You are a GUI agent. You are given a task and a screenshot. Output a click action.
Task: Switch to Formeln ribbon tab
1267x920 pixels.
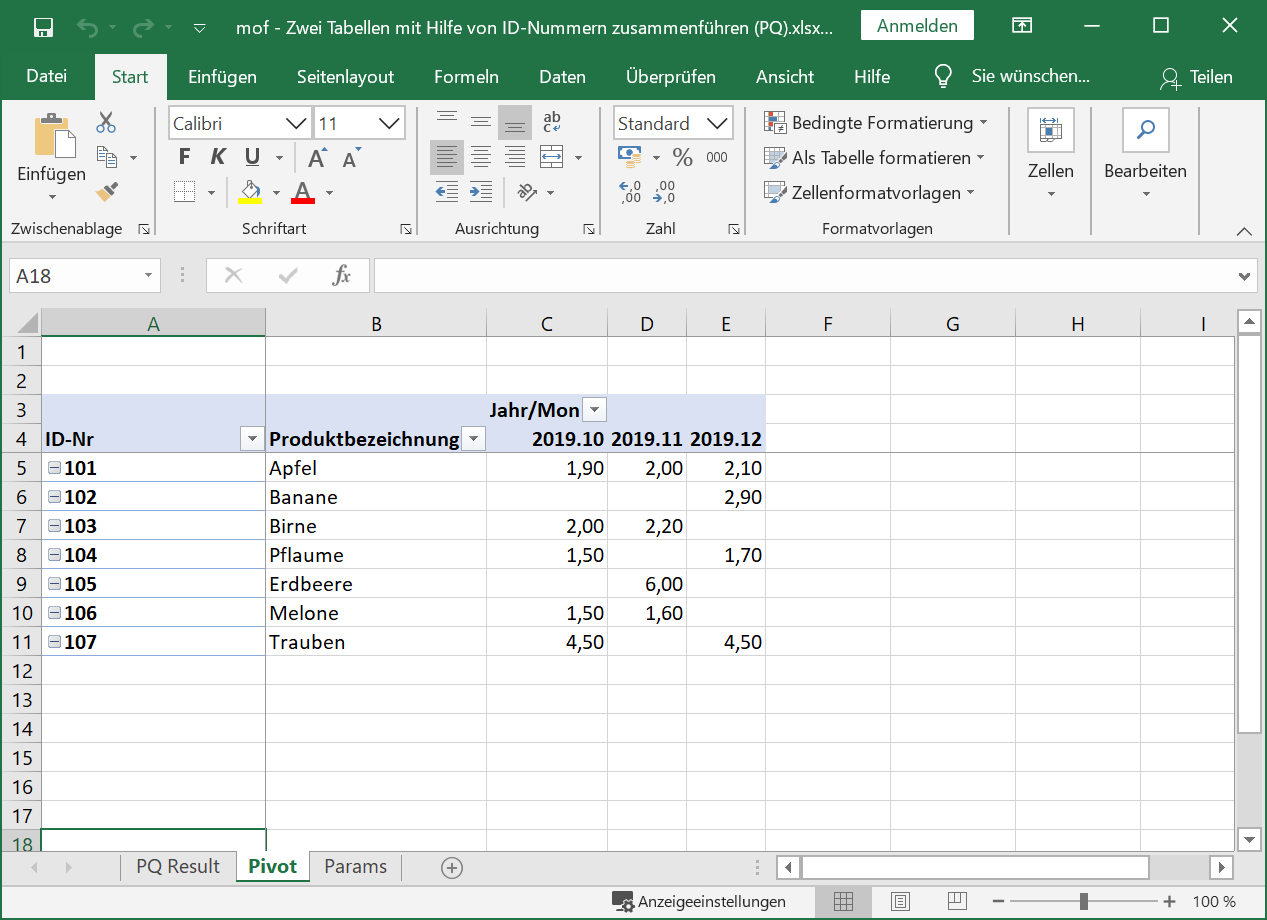pos(466,77)
